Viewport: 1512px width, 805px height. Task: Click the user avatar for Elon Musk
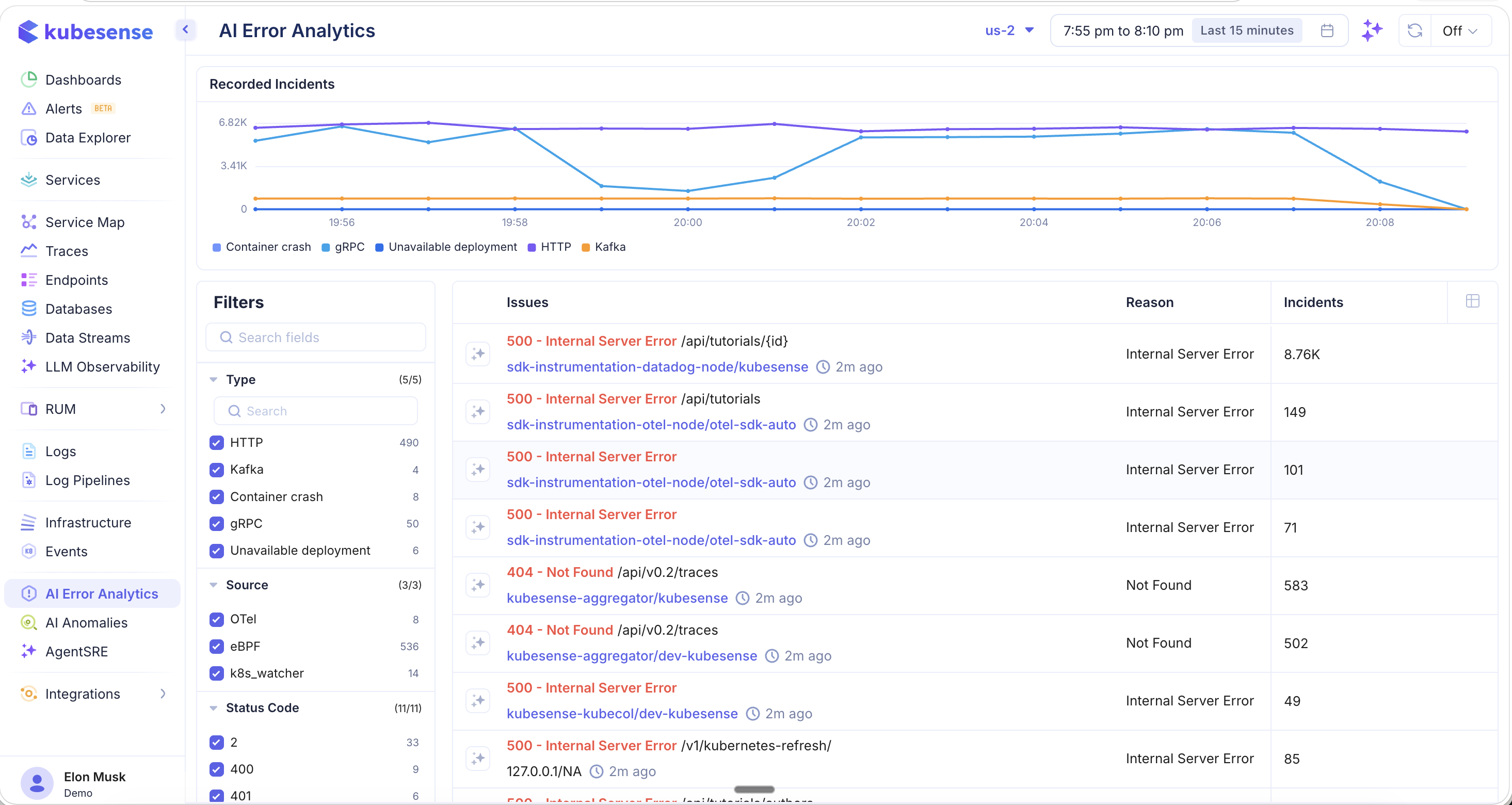point(37,783)
